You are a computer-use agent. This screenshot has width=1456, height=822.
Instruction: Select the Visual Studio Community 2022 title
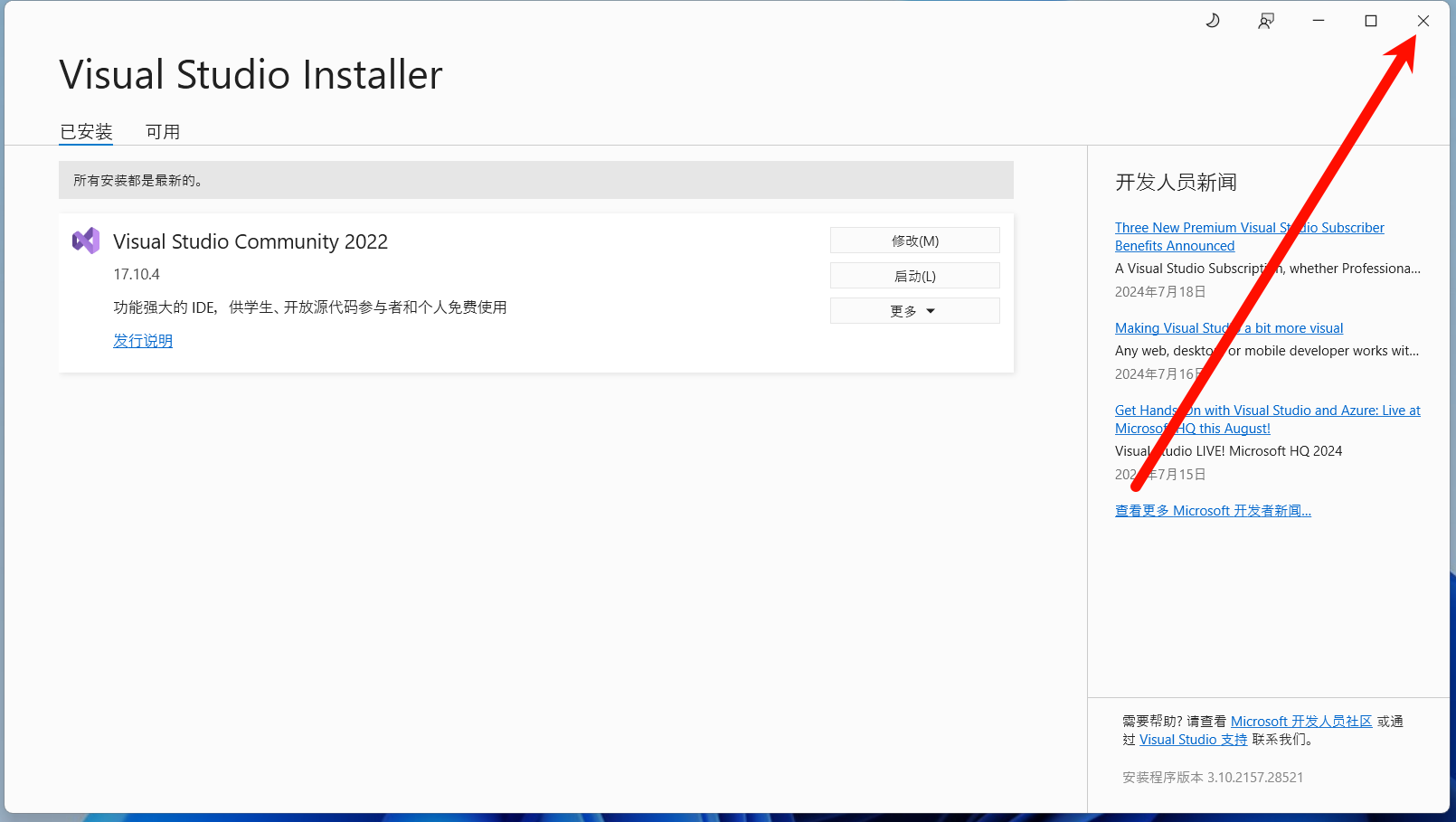coord(251,242)
